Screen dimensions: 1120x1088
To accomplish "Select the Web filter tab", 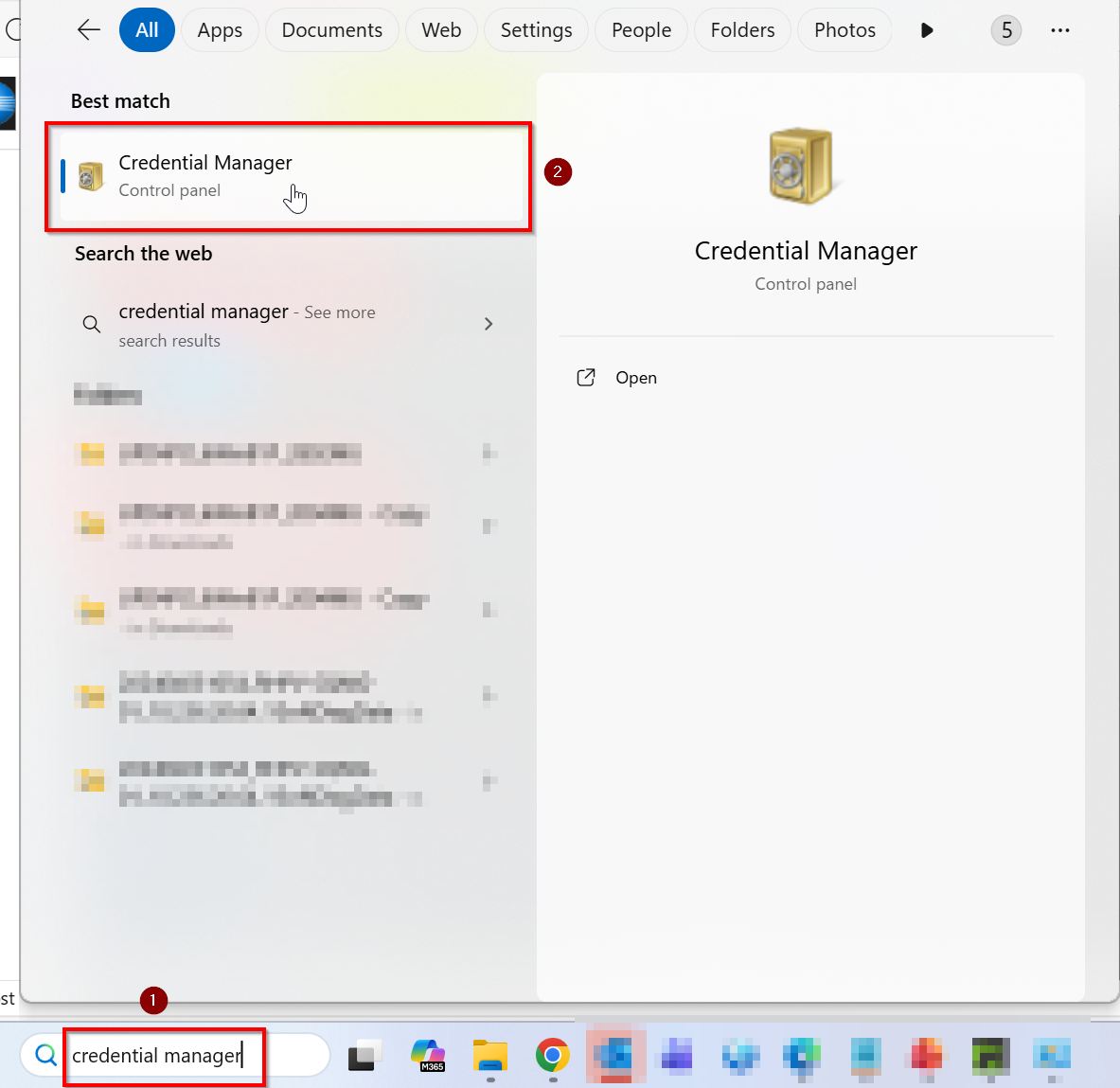I will tap(441, 30).
